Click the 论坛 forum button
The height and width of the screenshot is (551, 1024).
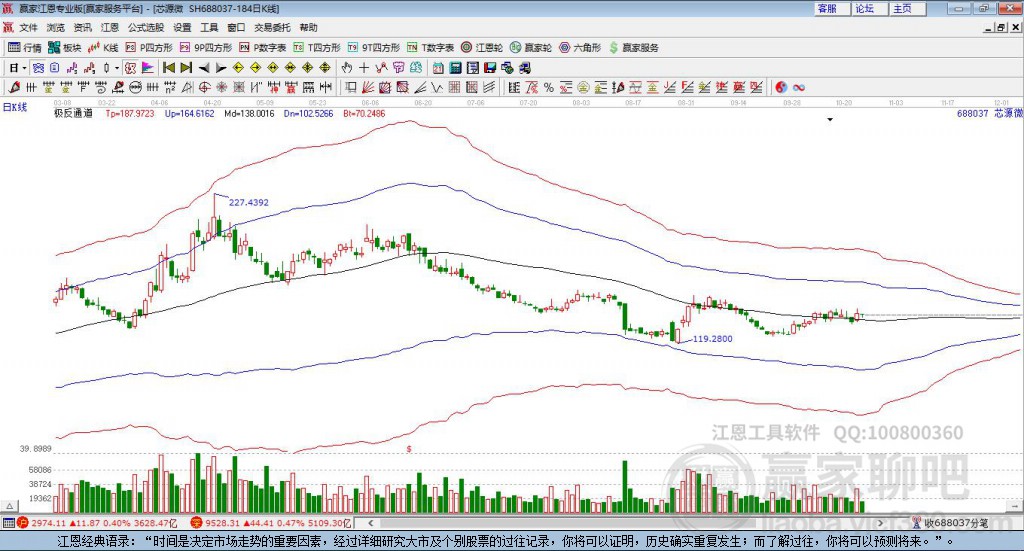click(870, 8)
